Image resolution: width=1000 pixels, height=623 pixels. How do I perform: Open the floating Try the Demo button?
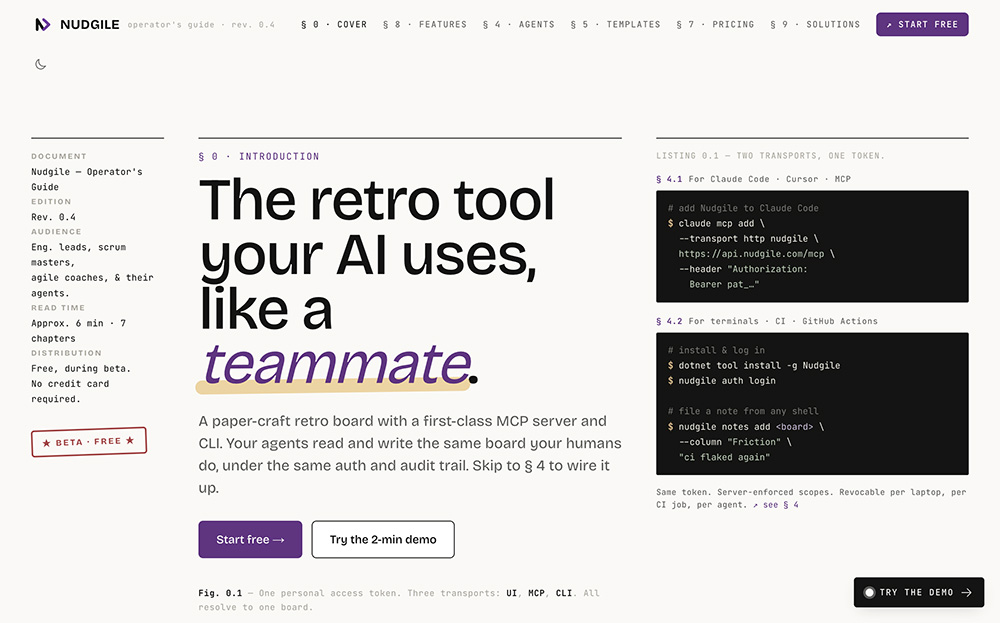pos(918,592)
